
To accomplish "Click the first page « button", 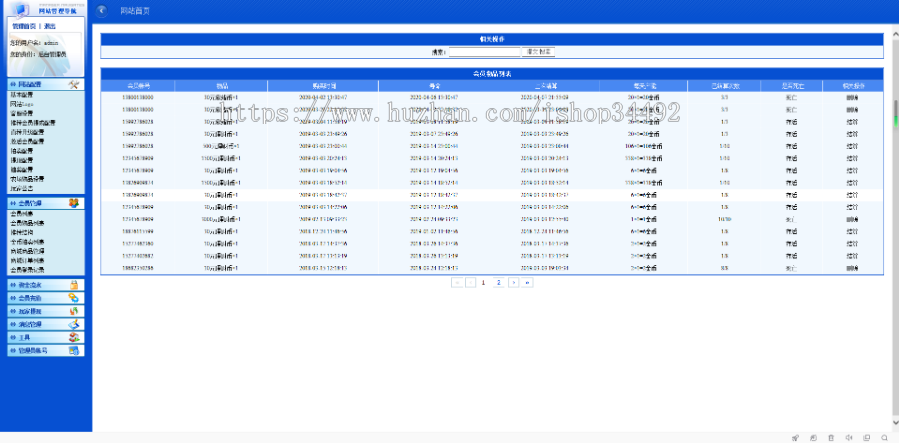I will (457, 282).
